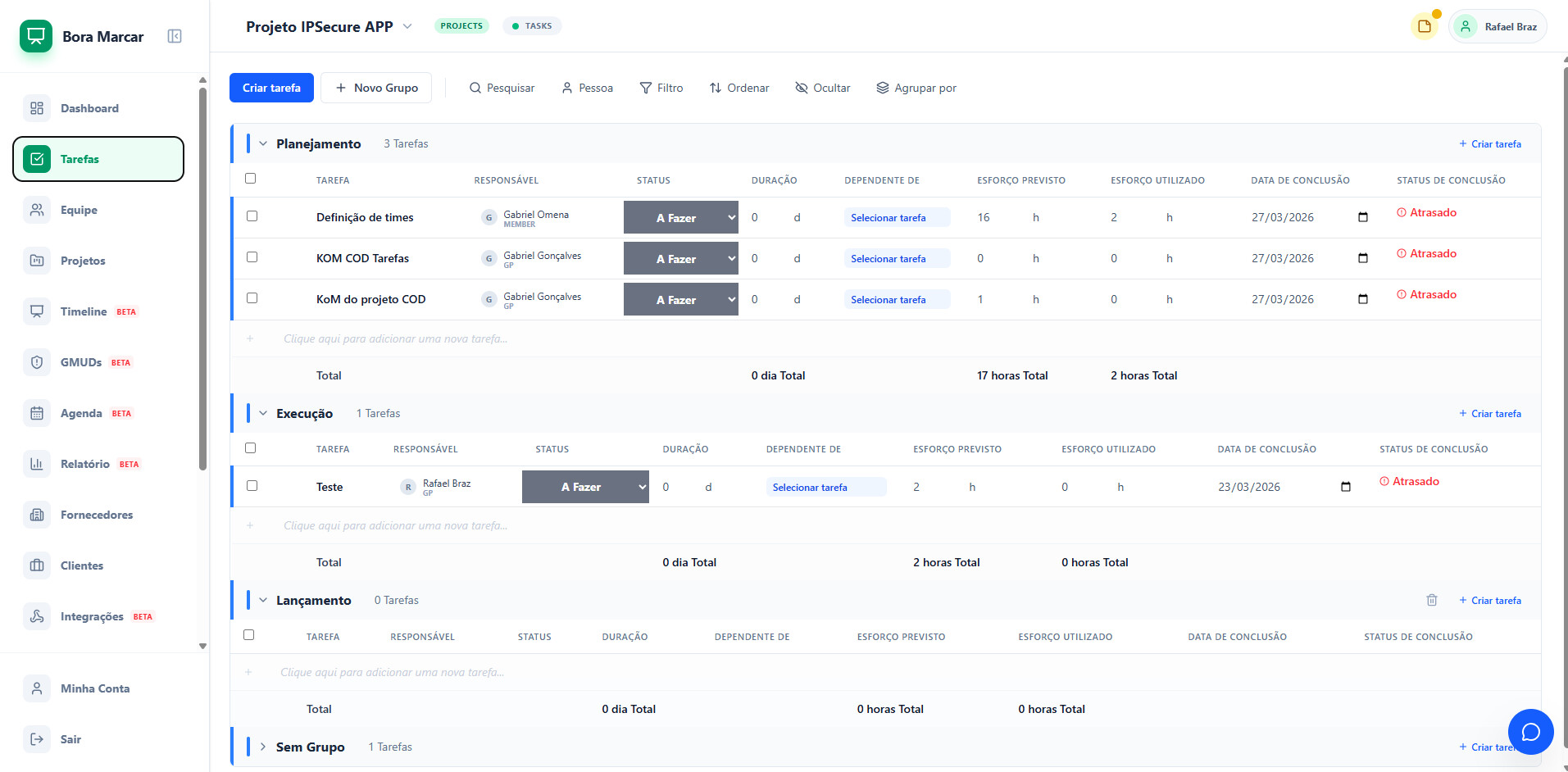Click the sidebar scrollbar thumb
This screenshot has height=772, width=1568.
pyautogui.click(x=202, y=279)
